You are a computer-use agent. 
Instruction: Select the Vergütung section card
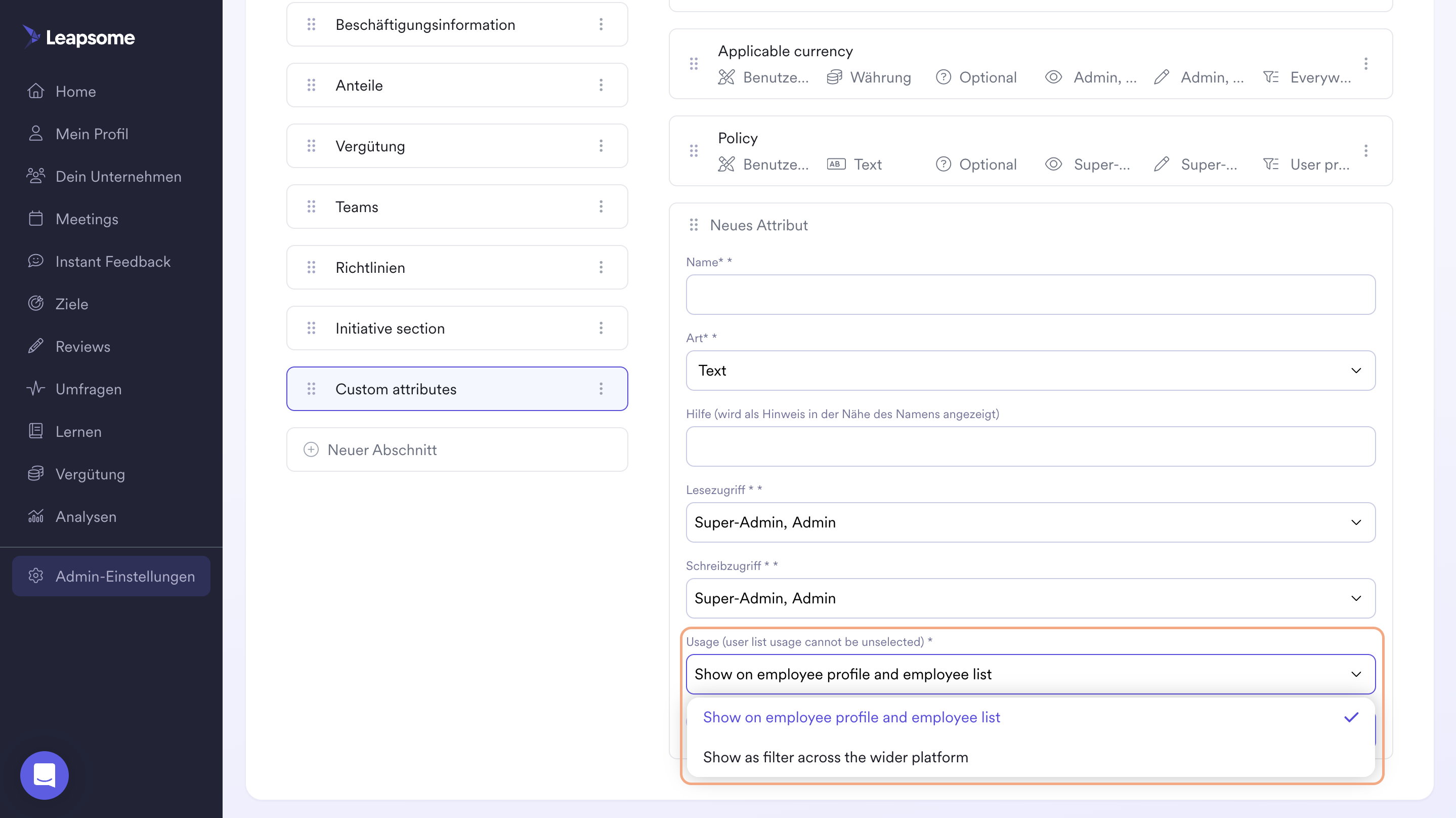pos(457,146)
